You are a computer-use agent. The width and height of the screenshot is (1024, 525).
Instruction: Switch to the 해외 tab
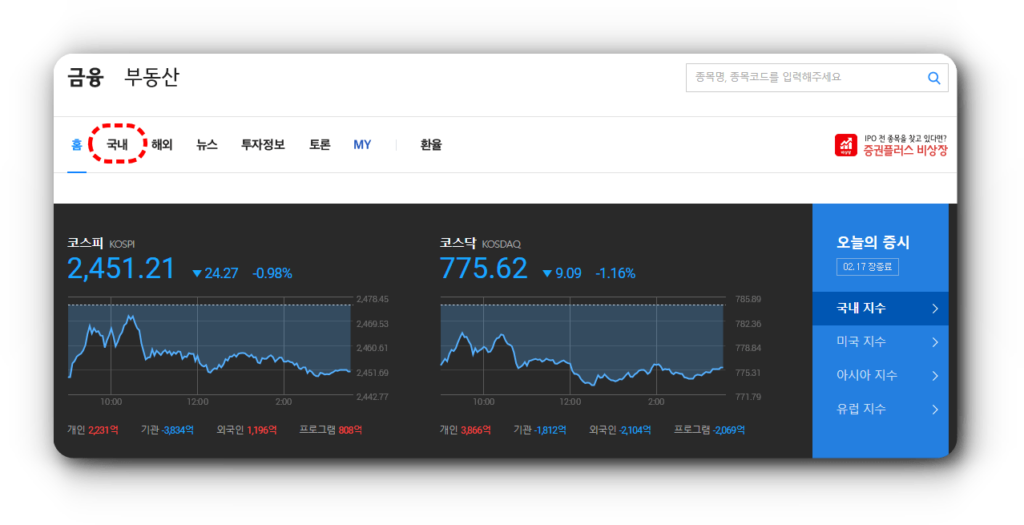162,145
